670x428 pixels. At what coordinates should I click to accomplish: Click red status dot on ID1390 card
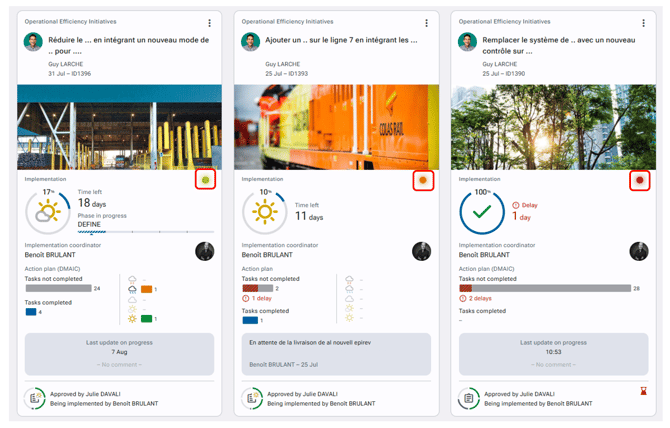click(x=640, y=180)
